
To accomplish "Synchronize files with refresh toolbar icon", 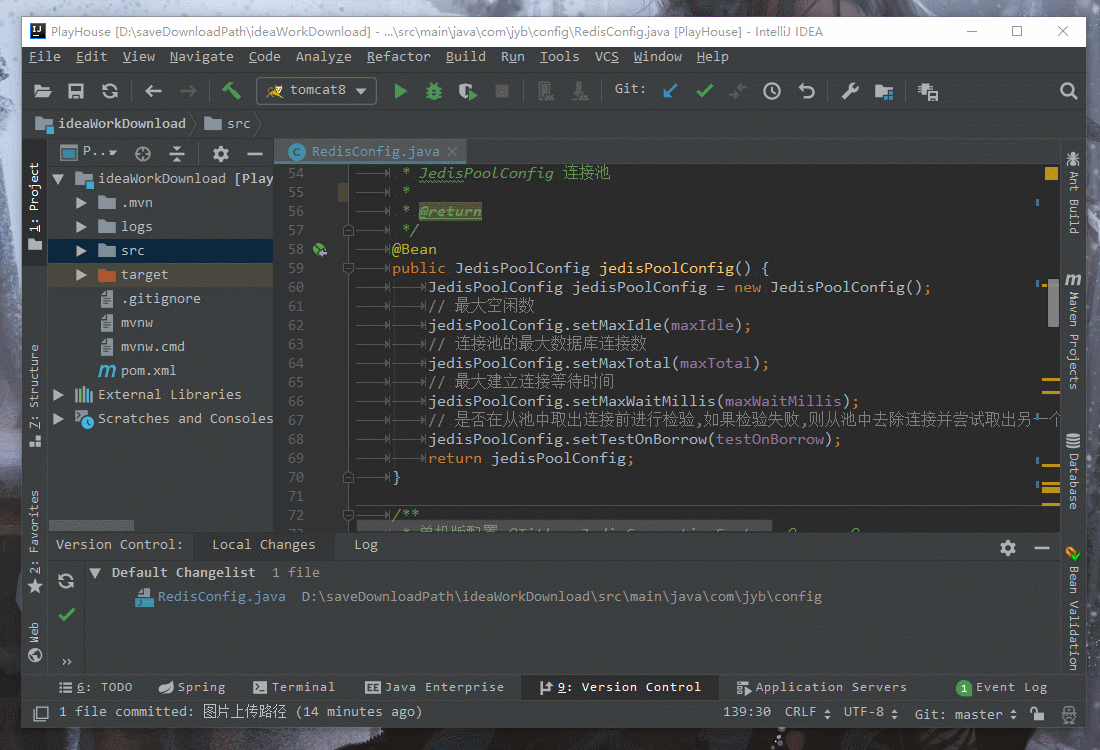I will tap(110, 91).
